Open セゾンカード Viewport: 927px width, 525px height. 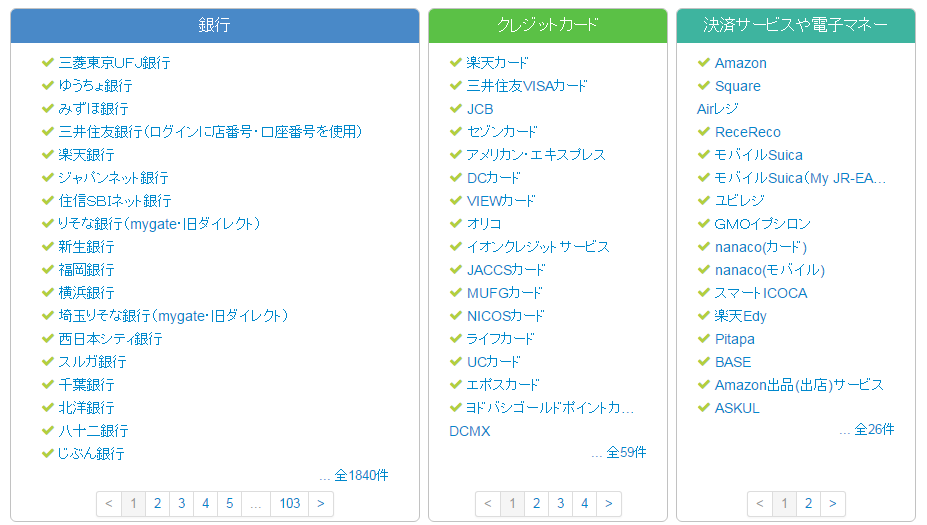coord(502,132)
